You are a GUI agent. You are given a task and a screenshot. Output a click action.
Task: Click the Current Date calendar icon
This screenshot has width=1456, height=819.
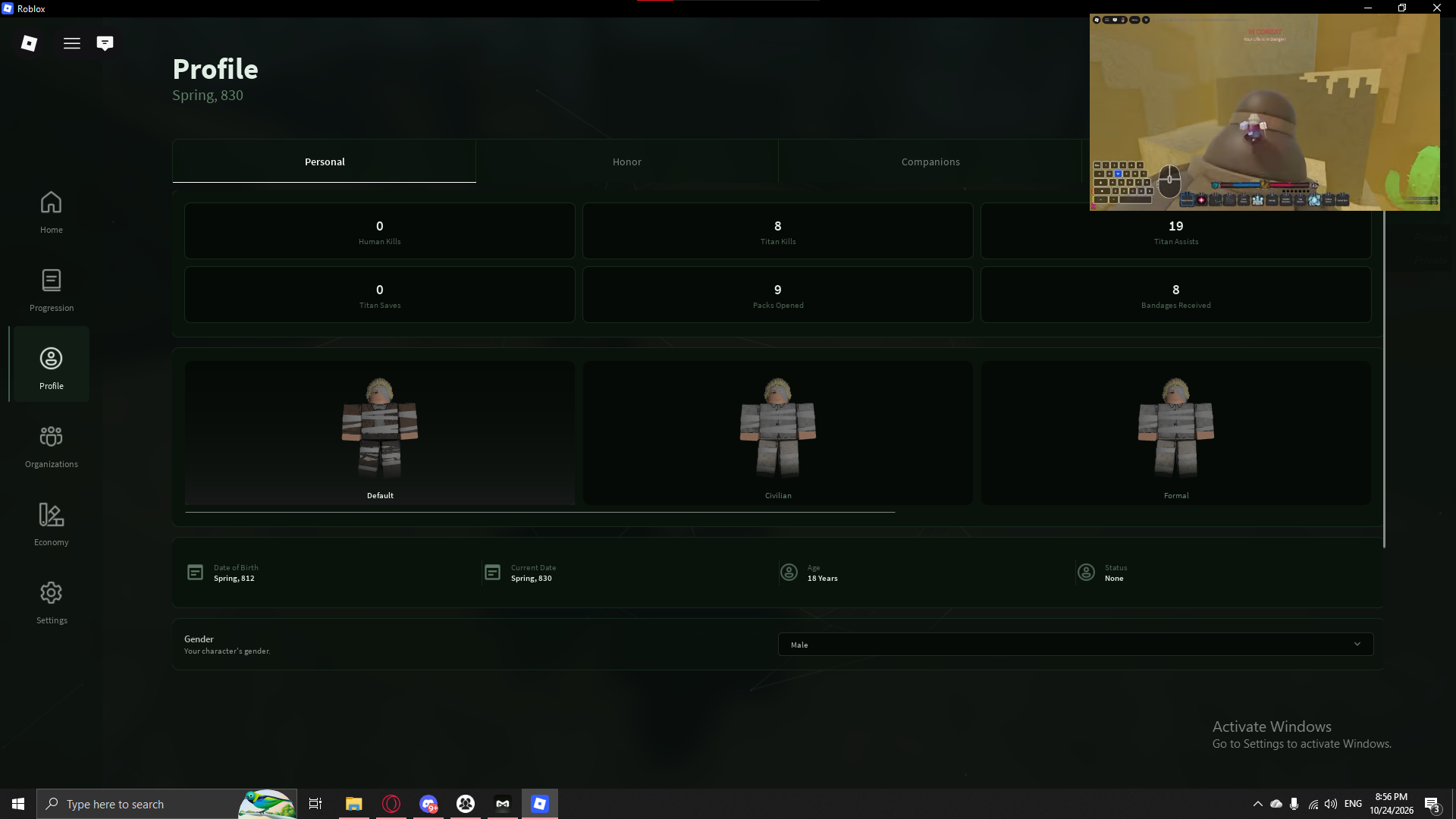(x=493, y=573)
